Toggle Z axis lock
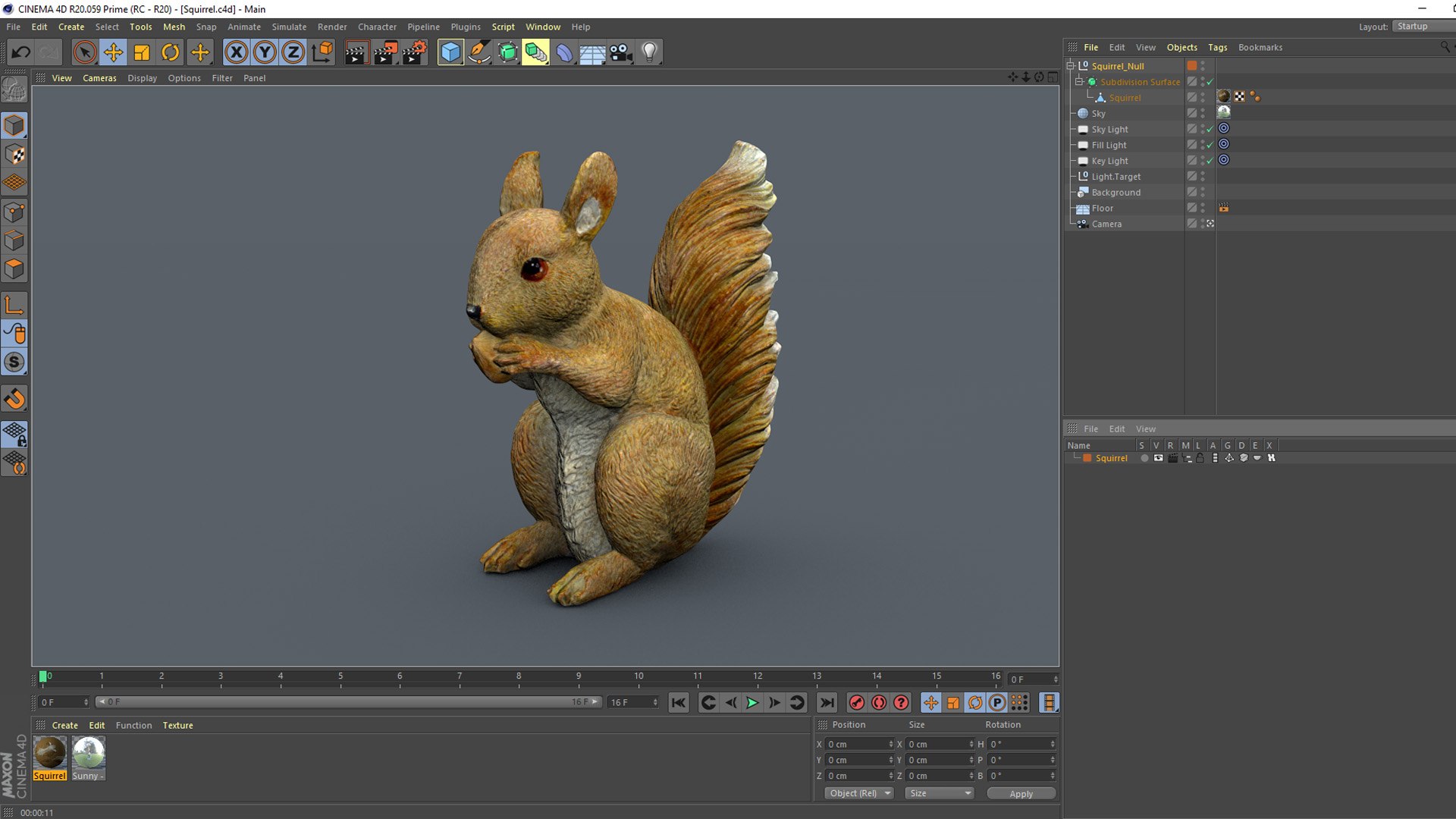 pyautogui.click(x=293, y=52)
